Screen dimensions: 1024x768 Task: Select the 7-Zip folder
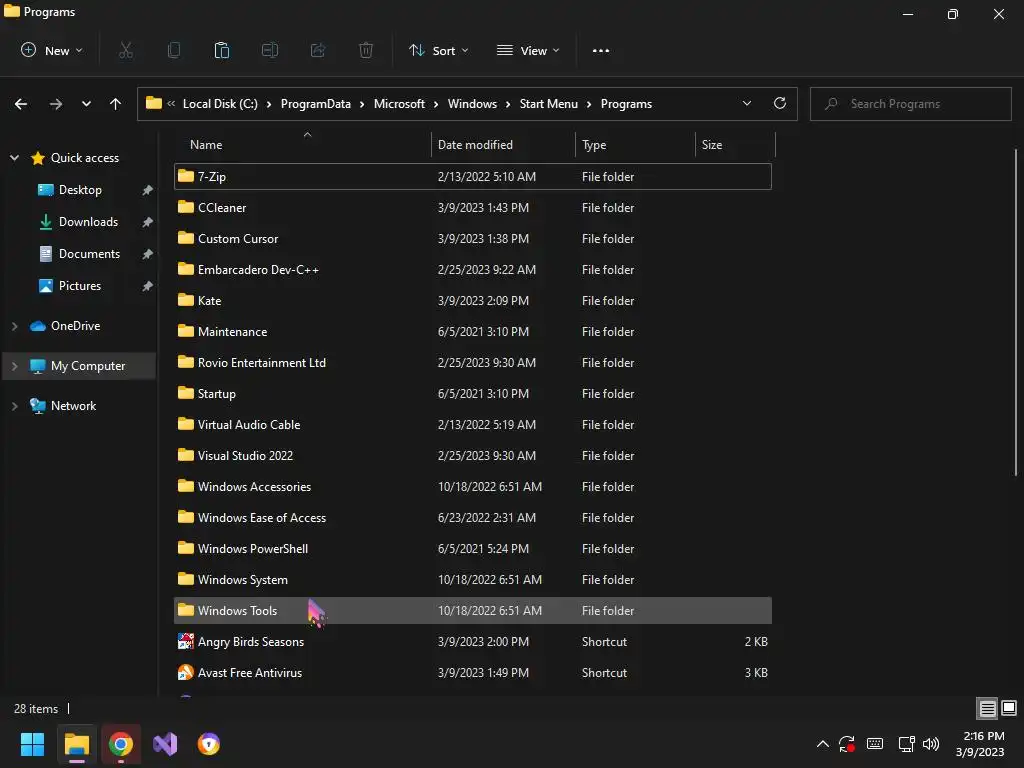pos(473,176)
